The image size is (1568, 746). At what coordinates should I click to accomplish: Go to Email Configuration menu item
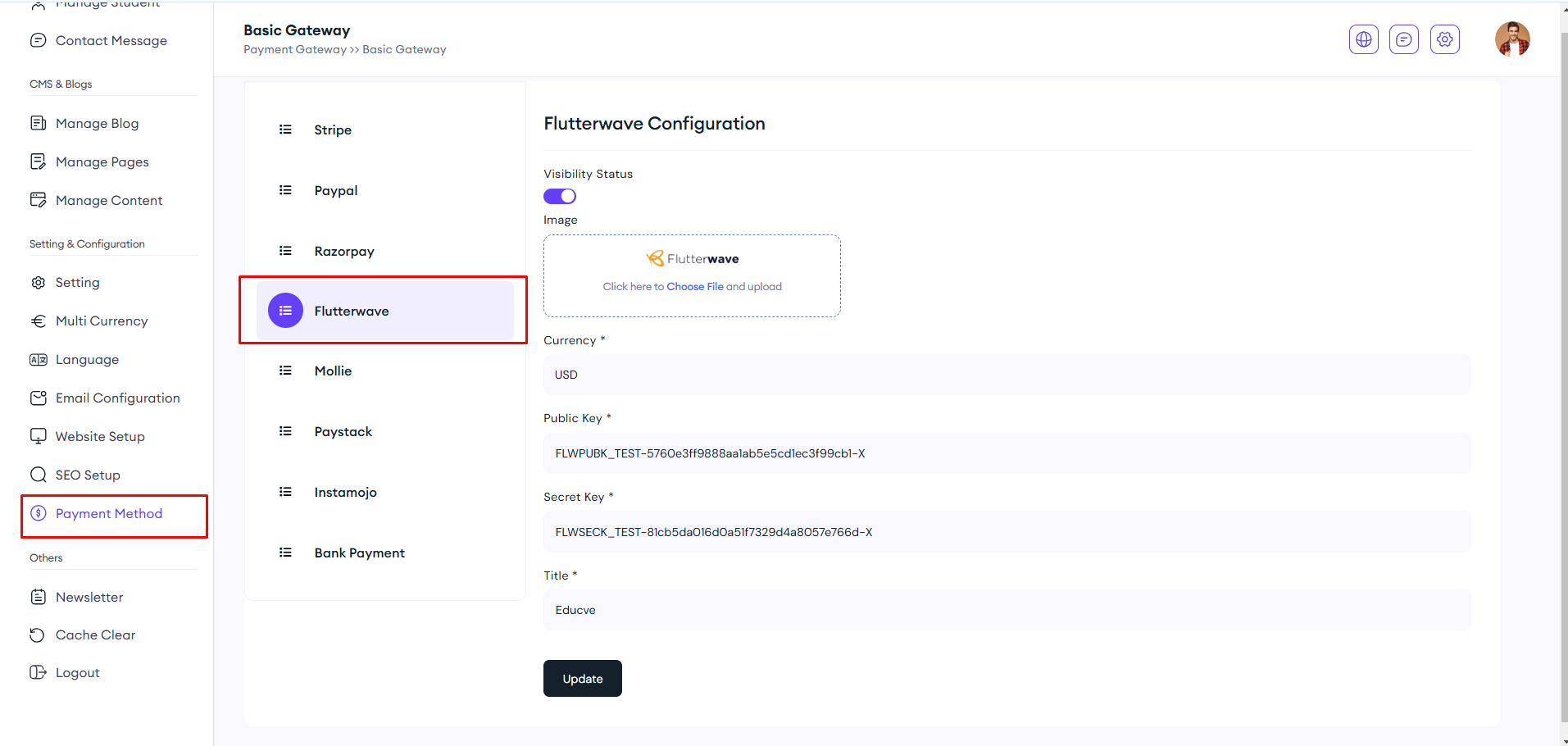(x=117, y=398)
